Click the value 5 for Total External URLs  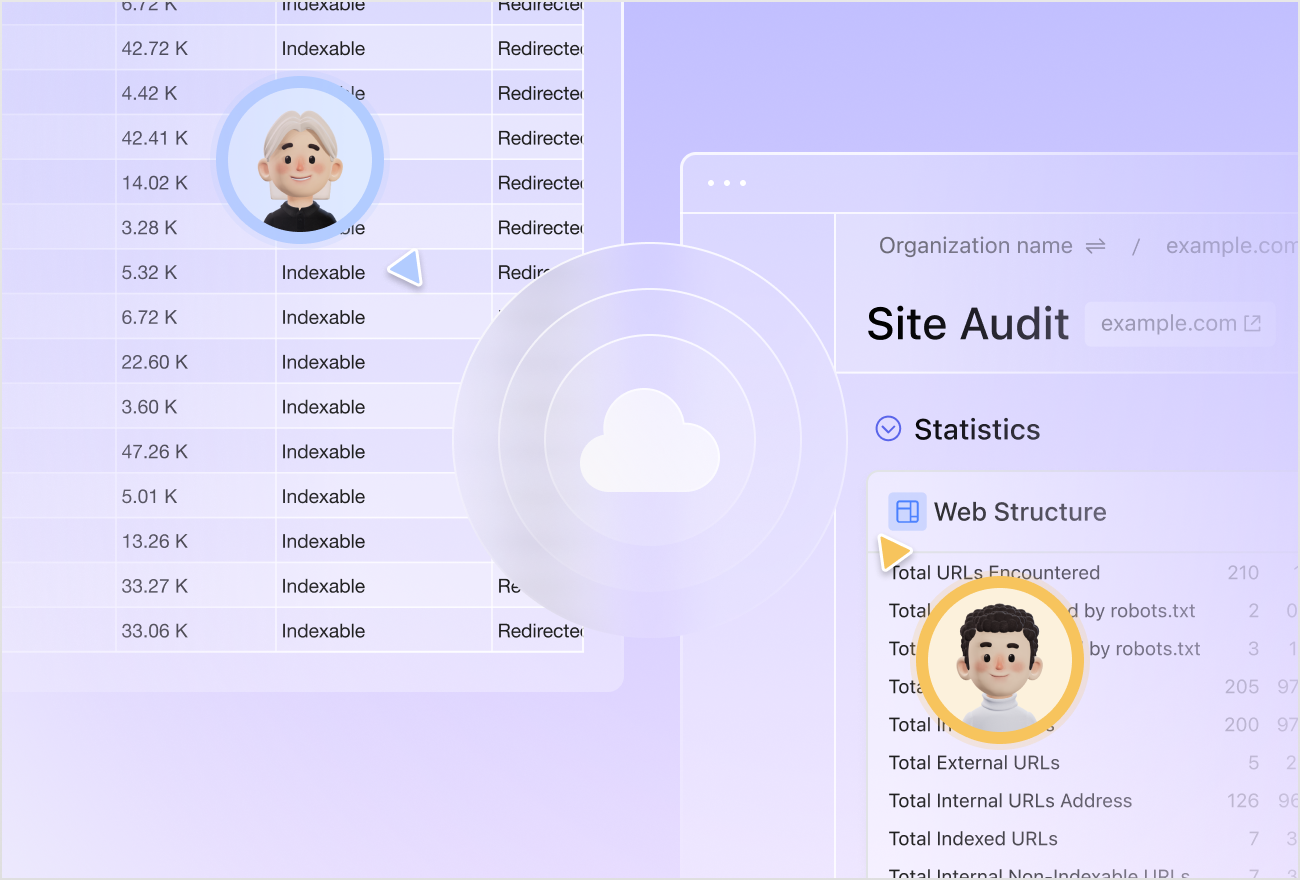[1254, 763]
